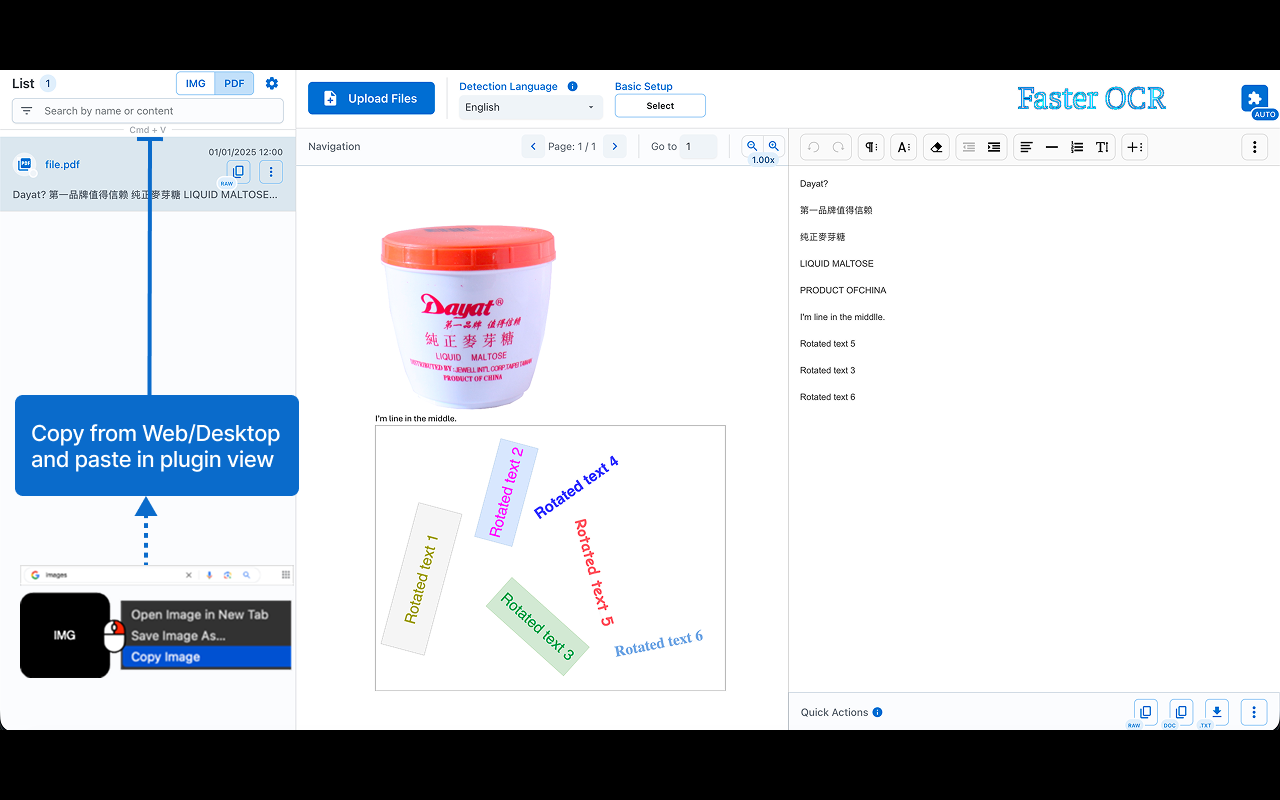
Task: Click the numbered line spacing icon
Action: [x=1077, y=147]
